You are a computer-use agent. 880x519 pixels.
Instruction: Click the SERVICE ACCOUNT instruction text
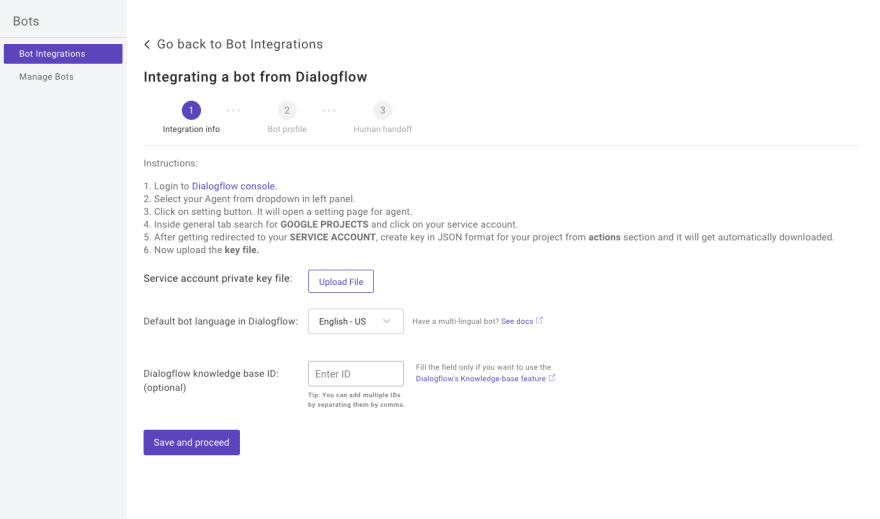(333, 237)
